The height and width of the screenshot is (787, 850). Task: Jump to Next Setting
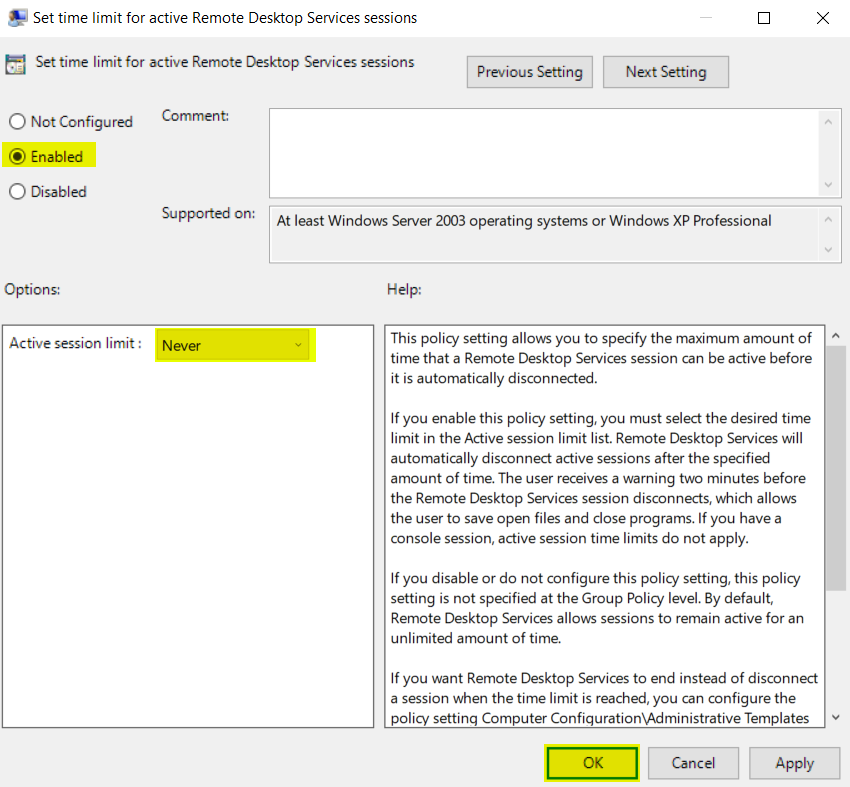coord(665,72)
